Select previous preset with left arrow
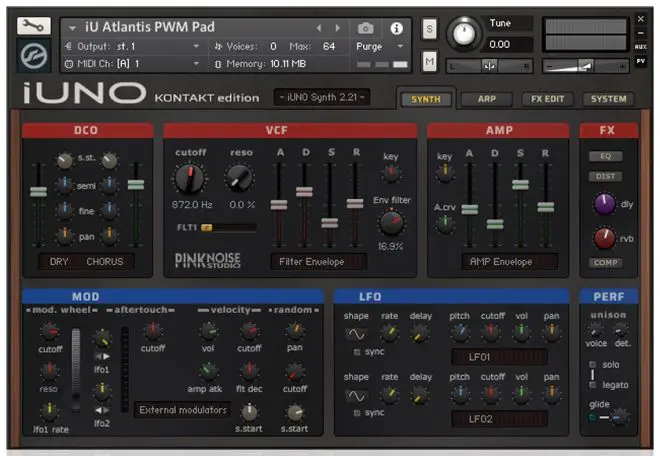Image resolution: width=660 pixels, height=456 pixels. (x=319, y=28)
